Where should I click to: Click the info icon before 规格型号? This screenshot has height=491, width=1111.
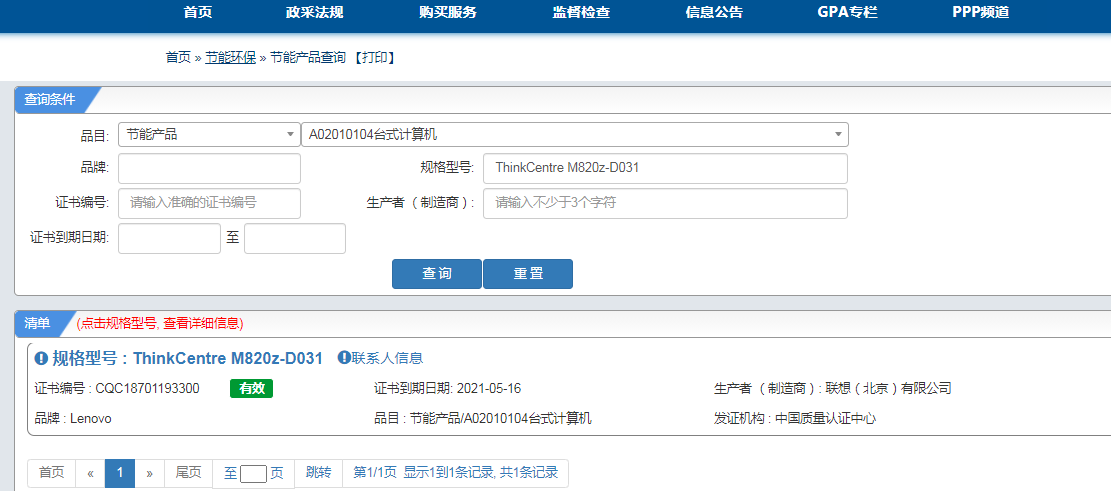tap(41, 358)
